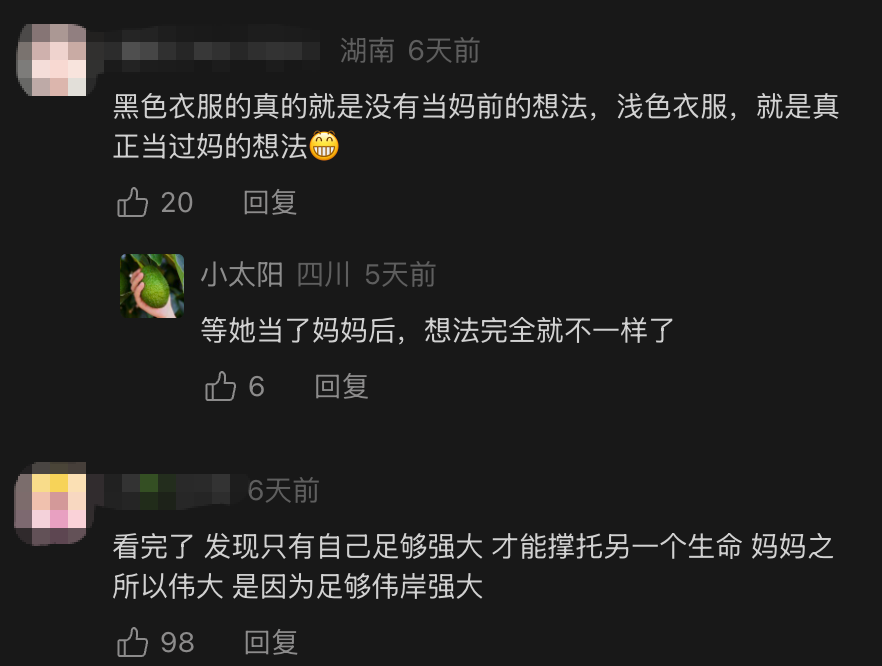Open the blurred avatar of the last commenter
The height and width of the screenshot is (666, 882).
(51, 503)
